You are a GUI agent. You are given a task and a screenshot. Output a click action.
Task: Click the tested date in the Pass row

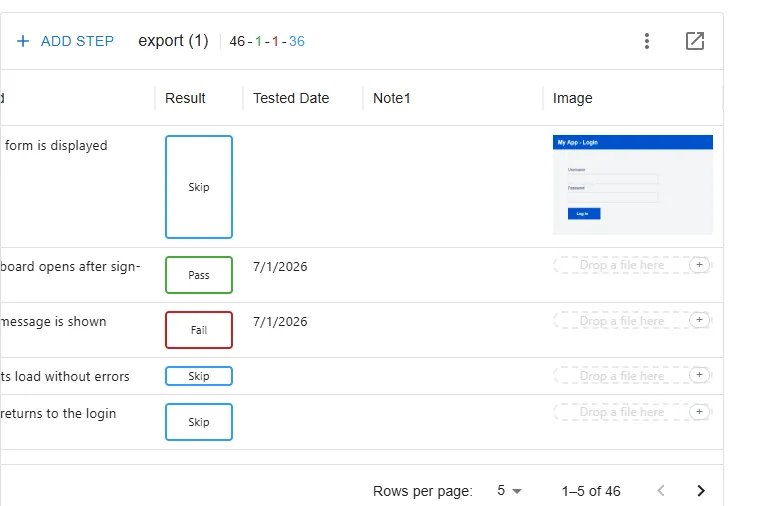[280, 267]
